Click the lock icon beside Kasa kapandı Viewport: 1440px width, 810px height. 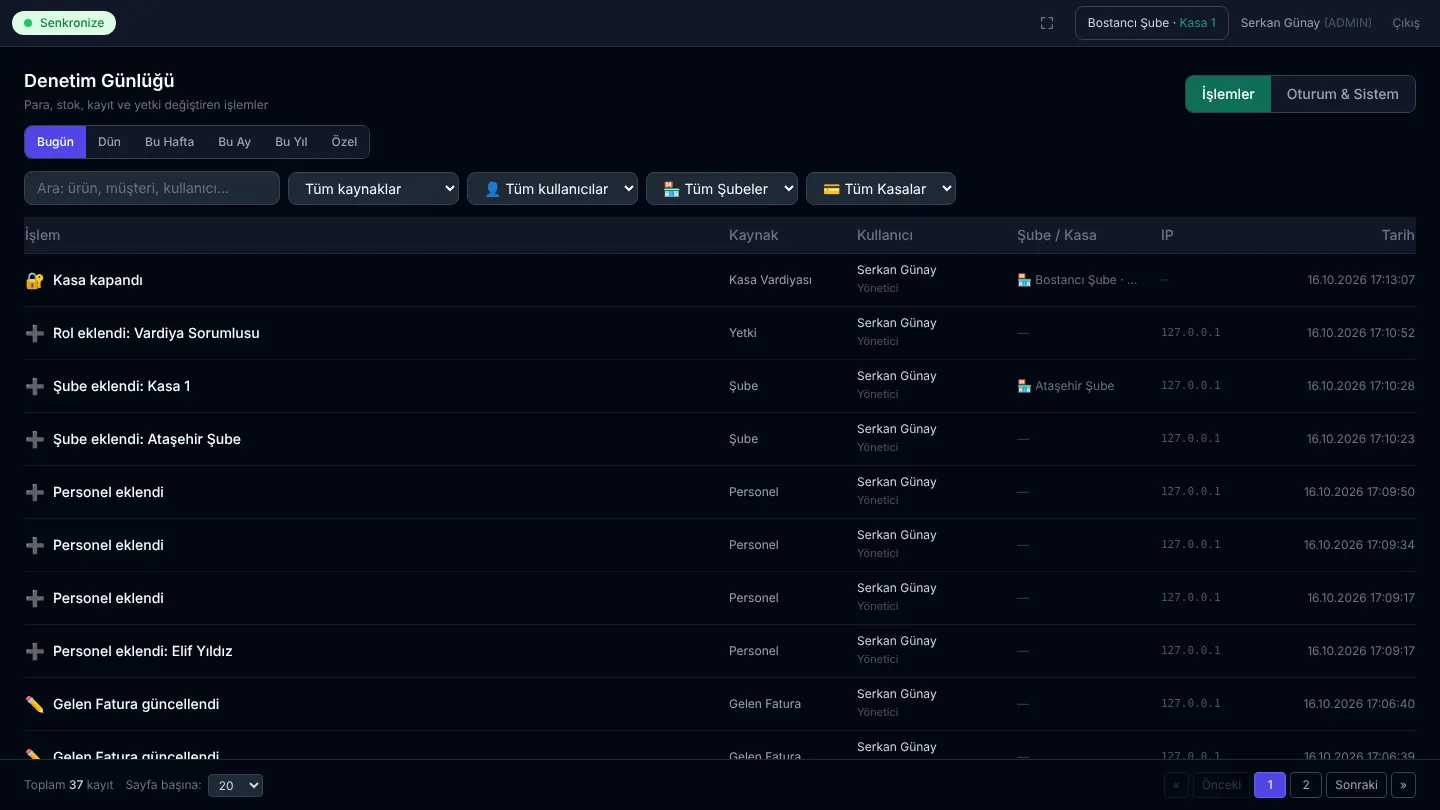click(x=34, y=280)
